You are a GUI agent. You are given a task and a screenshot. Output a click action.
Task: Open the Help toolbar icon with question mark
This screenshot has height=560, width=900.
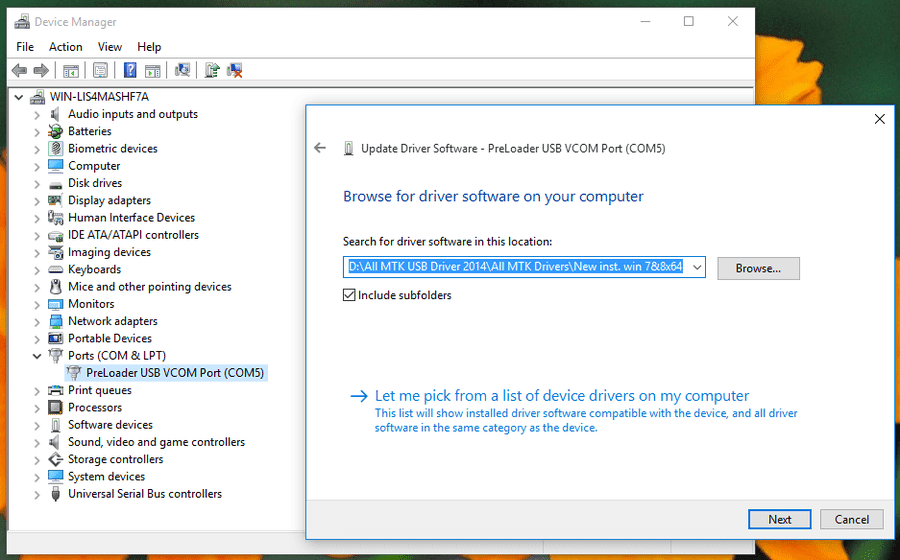(x=130, y=71)
